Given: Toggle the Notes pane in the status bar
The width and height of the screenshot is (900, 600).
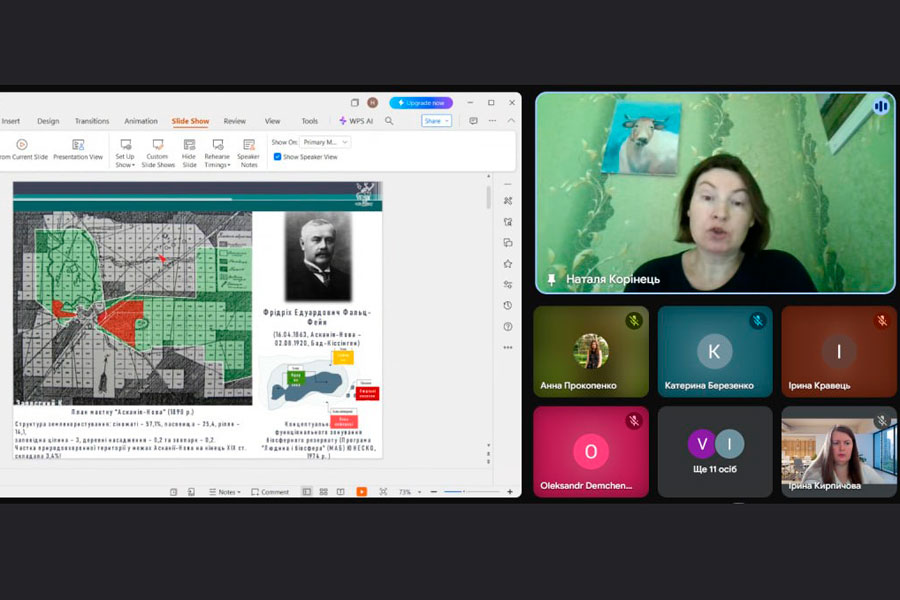Looking at the screenshot, I should (x=225, y=492).
